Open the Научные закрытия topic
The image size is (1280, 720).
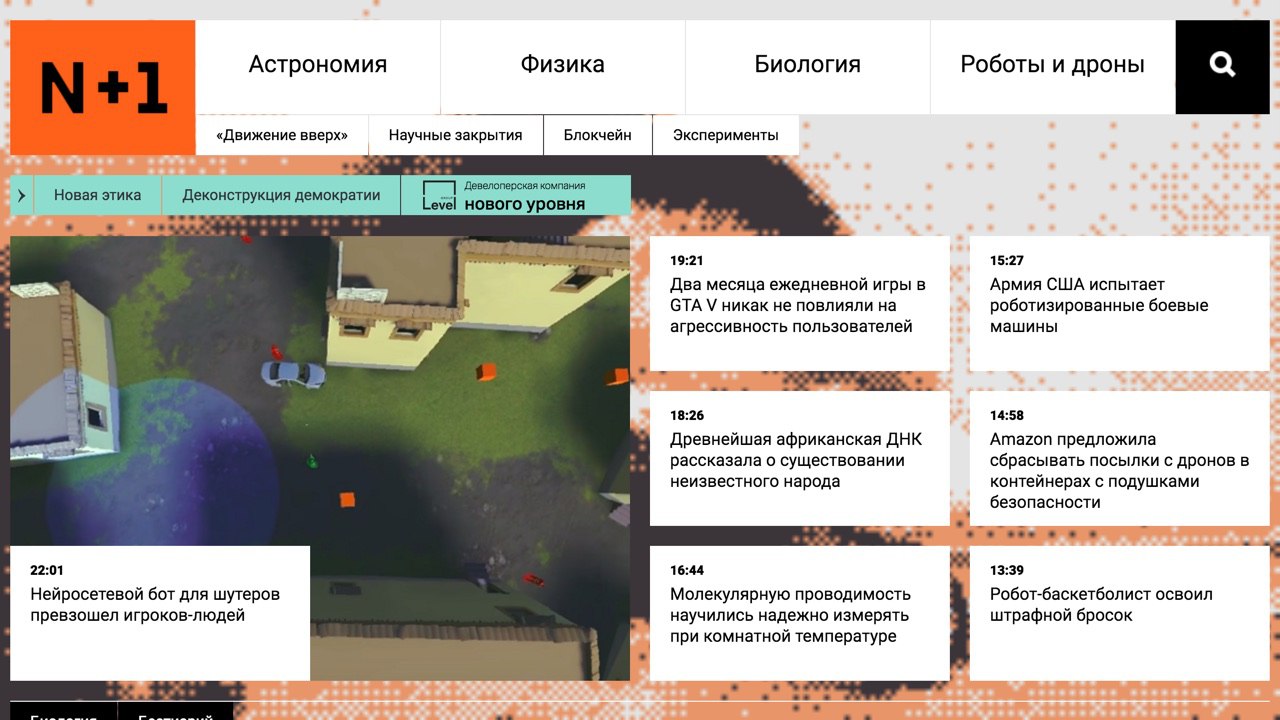coord(456,135)
